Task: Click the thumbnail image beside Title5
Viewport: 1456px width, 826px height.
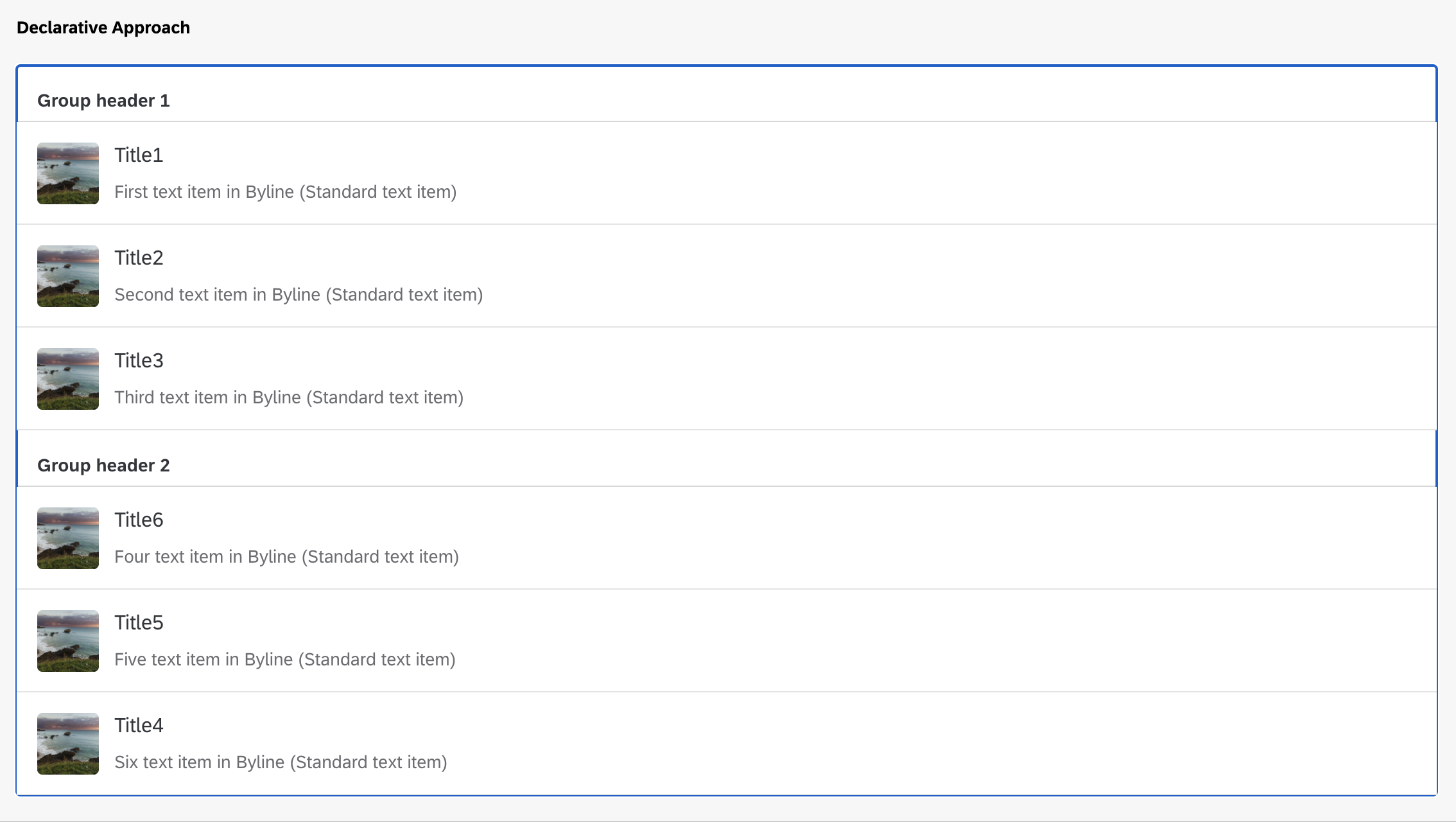Action: pyautogui.click(x=68, y=641)
